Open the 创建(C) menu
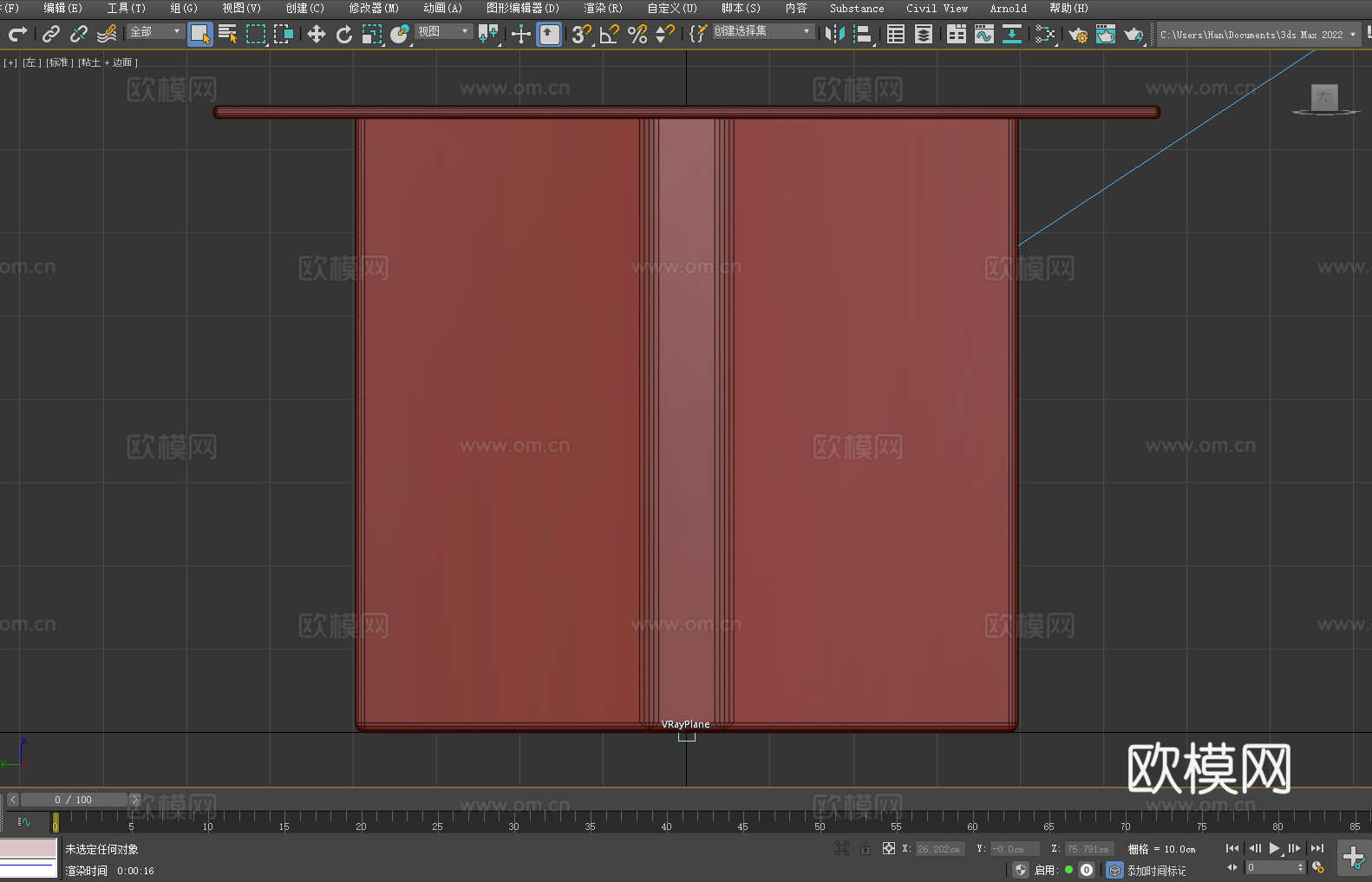This screenshot has width=1372, height=882. (x=304, y=8)
